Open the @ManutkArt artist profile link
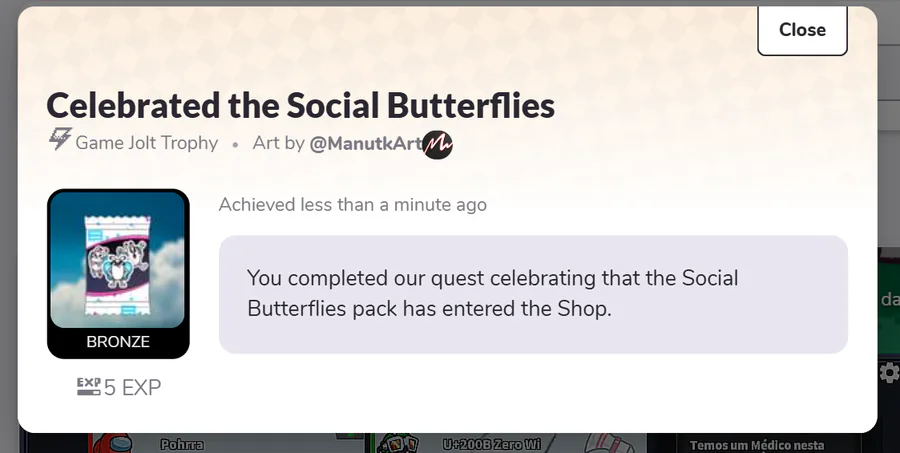 coord(365,143)
